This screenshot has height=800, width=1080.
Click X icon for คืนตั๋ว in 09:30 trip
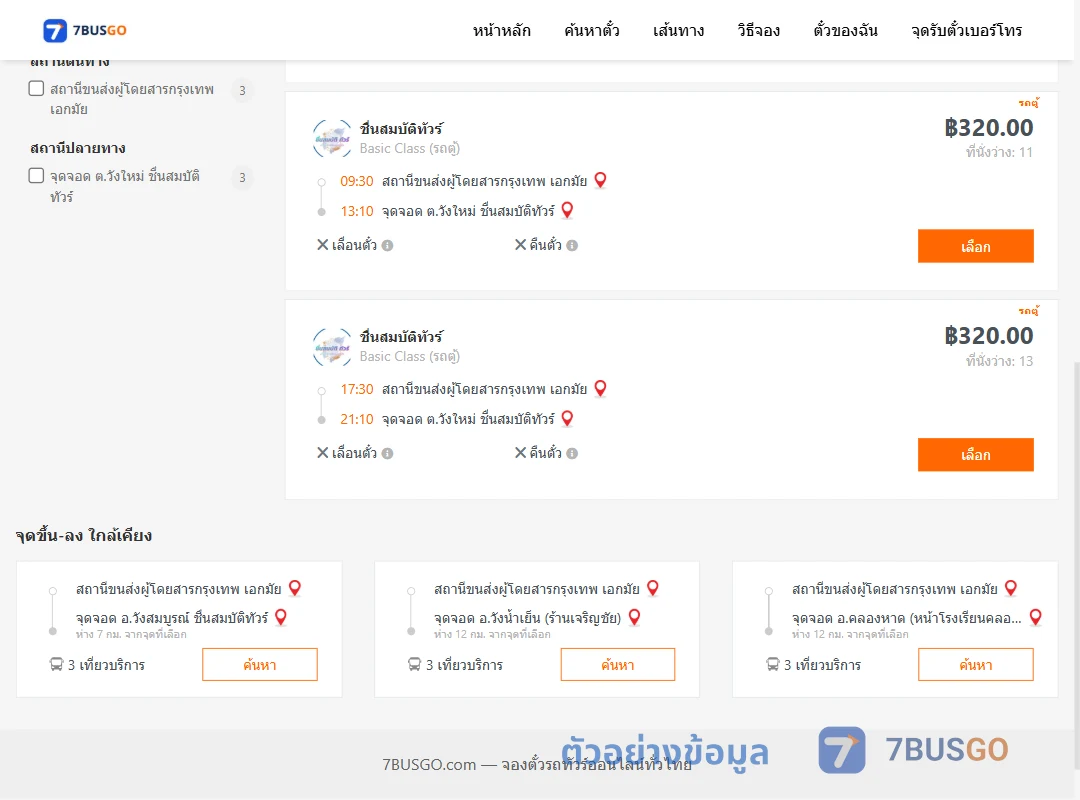pos(521,245)
